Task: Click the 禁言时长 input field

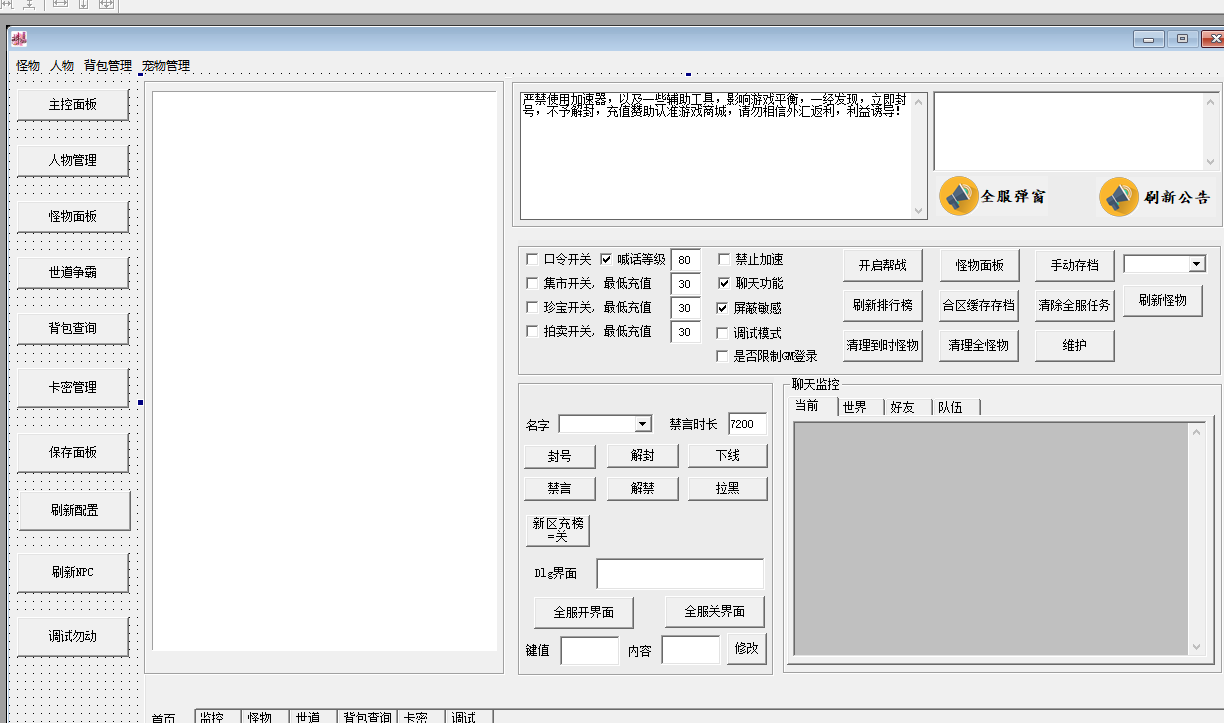Action: 747,424
